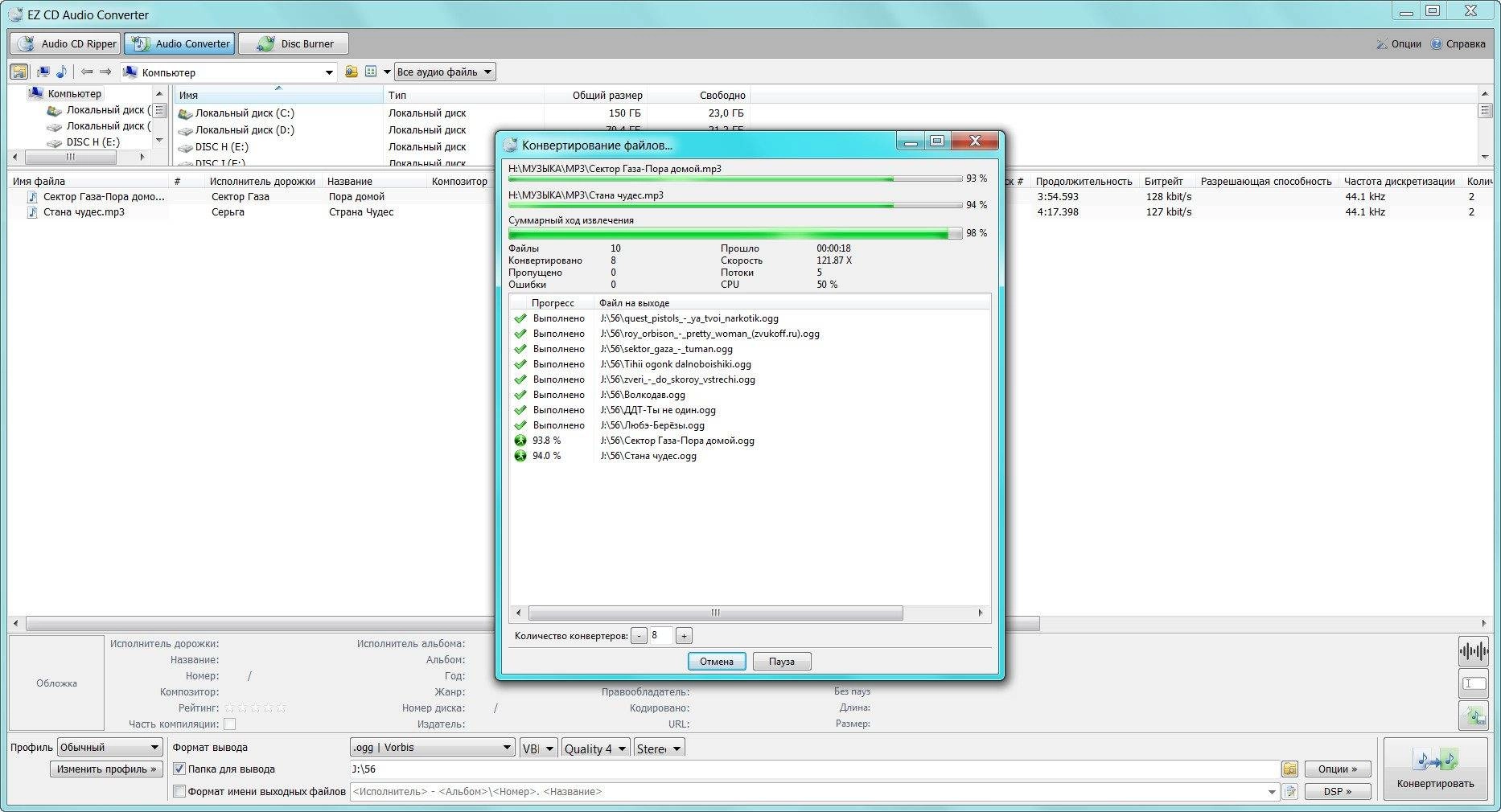The image size is (1501, 812).
Task: Click Пауза to pause conversion
Action: coord(782,662)
